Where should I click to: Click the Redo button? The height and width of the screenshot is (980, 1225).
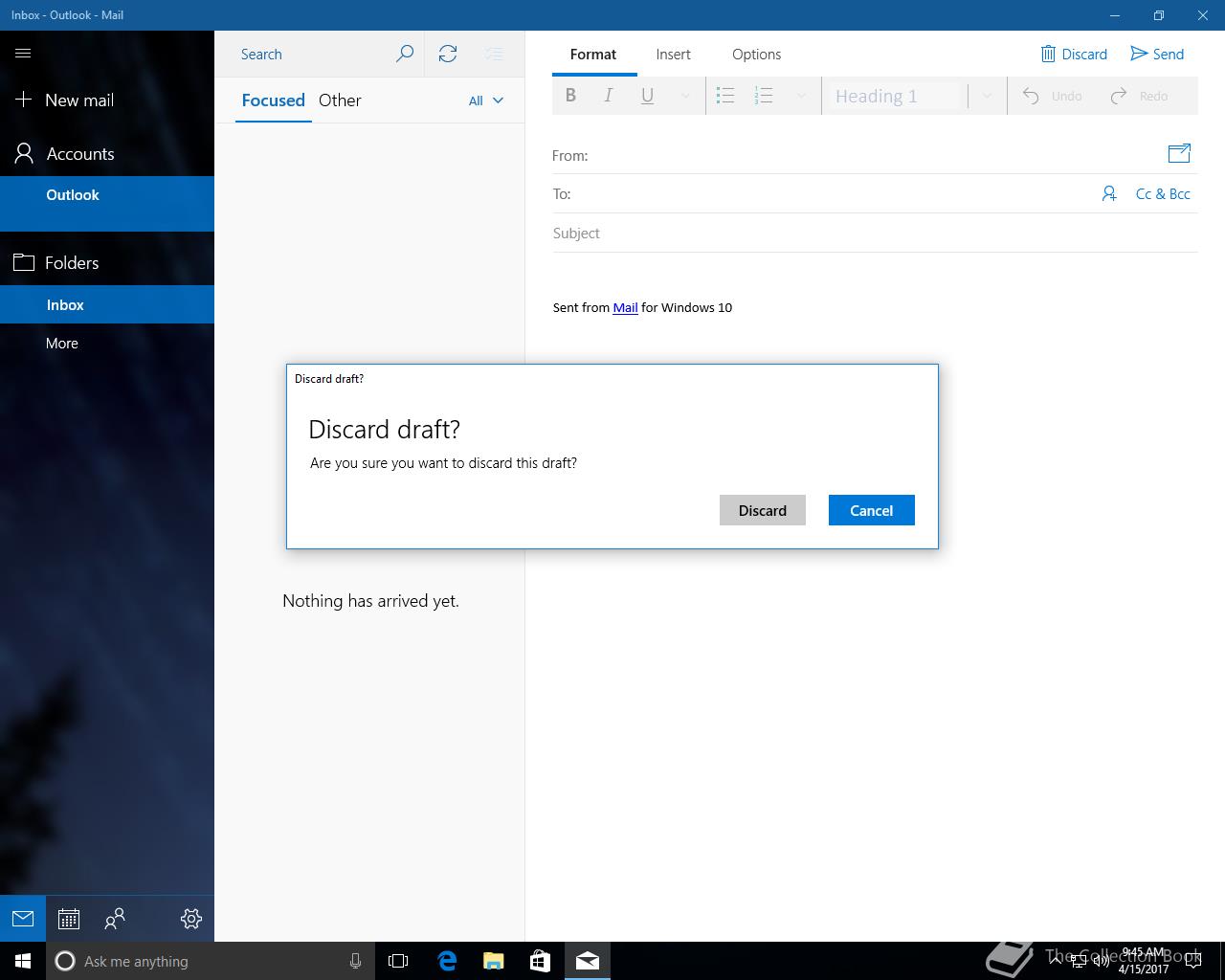tap(1139, 96)
